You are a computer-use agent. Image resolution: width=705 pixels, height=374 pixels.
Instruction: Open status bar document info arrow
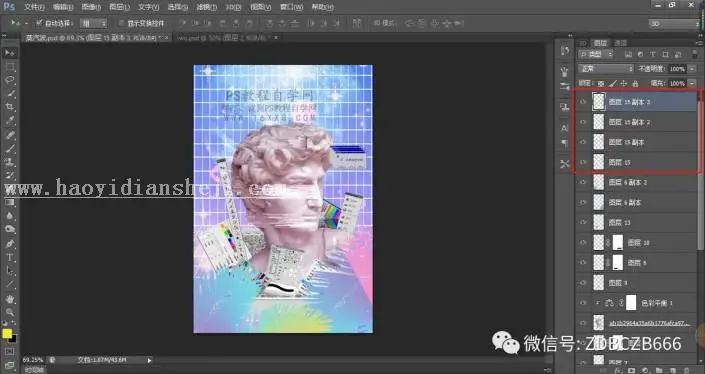point(150,360)
